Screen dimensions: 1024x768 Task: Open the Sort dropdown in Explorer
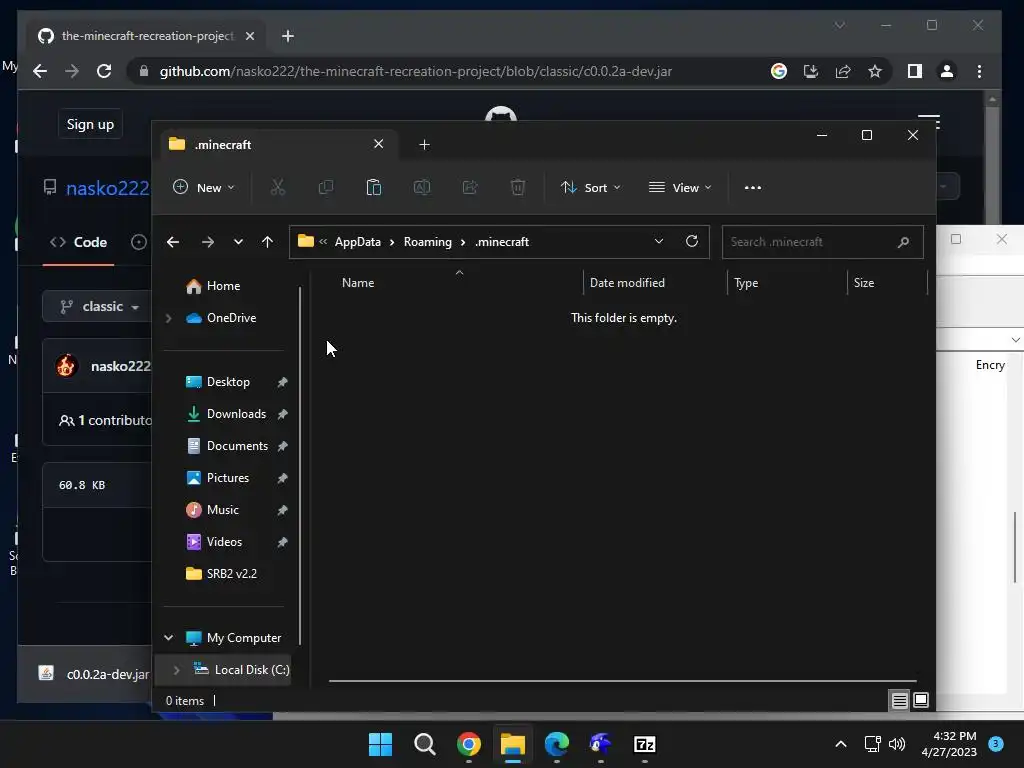pyautogui.click(x=590, y=187)
